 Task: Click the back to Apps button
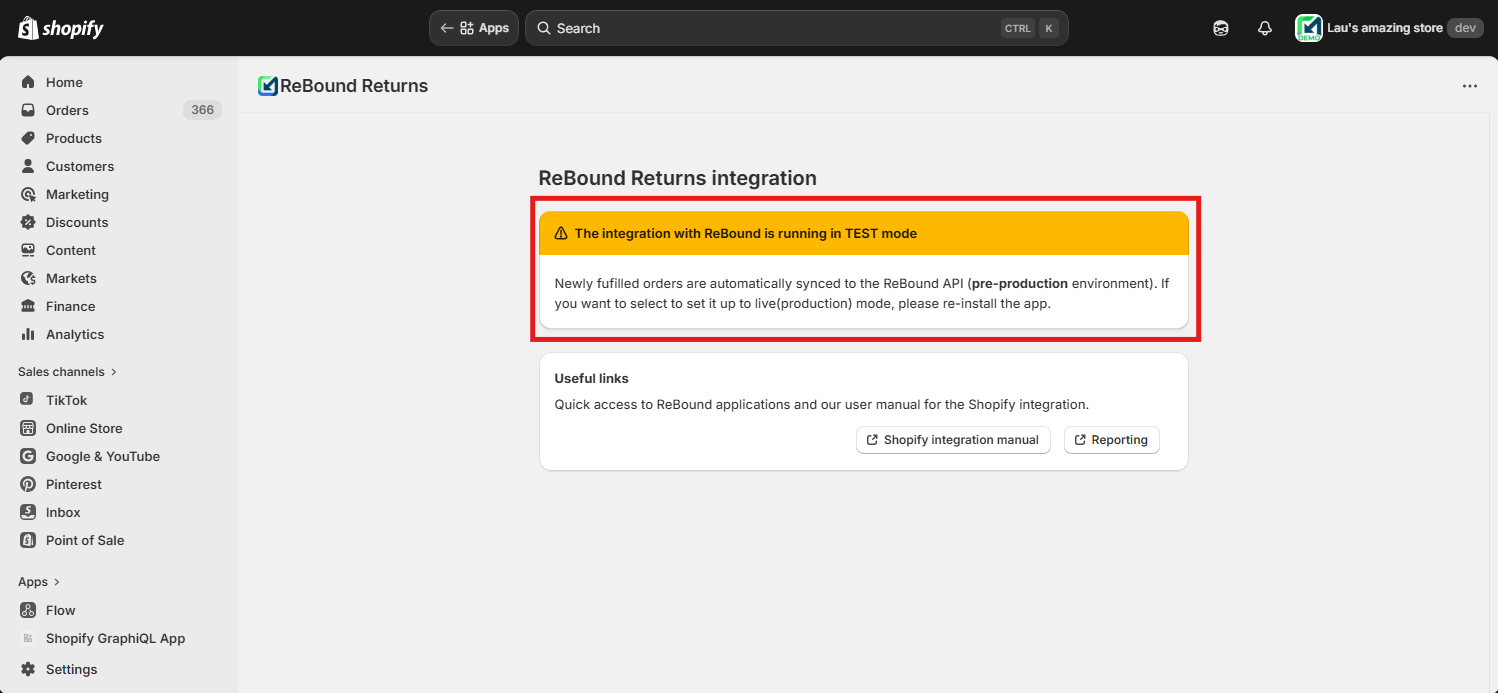[474, 28]
